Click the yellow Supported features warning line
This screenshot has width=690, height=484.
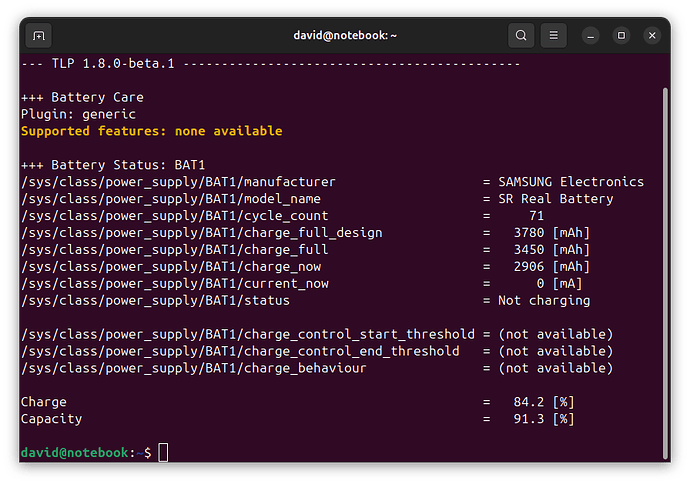[152, 131]
